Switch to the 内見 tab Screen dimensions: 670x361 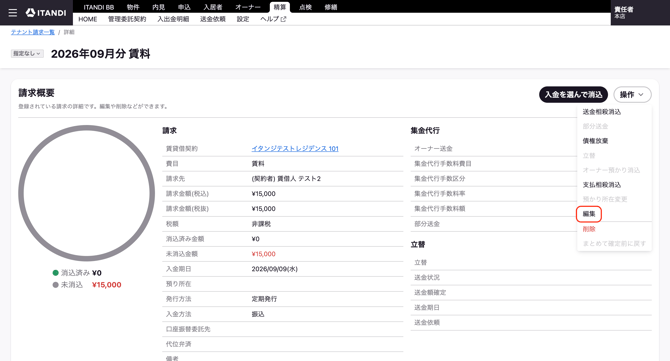(159, 7)
